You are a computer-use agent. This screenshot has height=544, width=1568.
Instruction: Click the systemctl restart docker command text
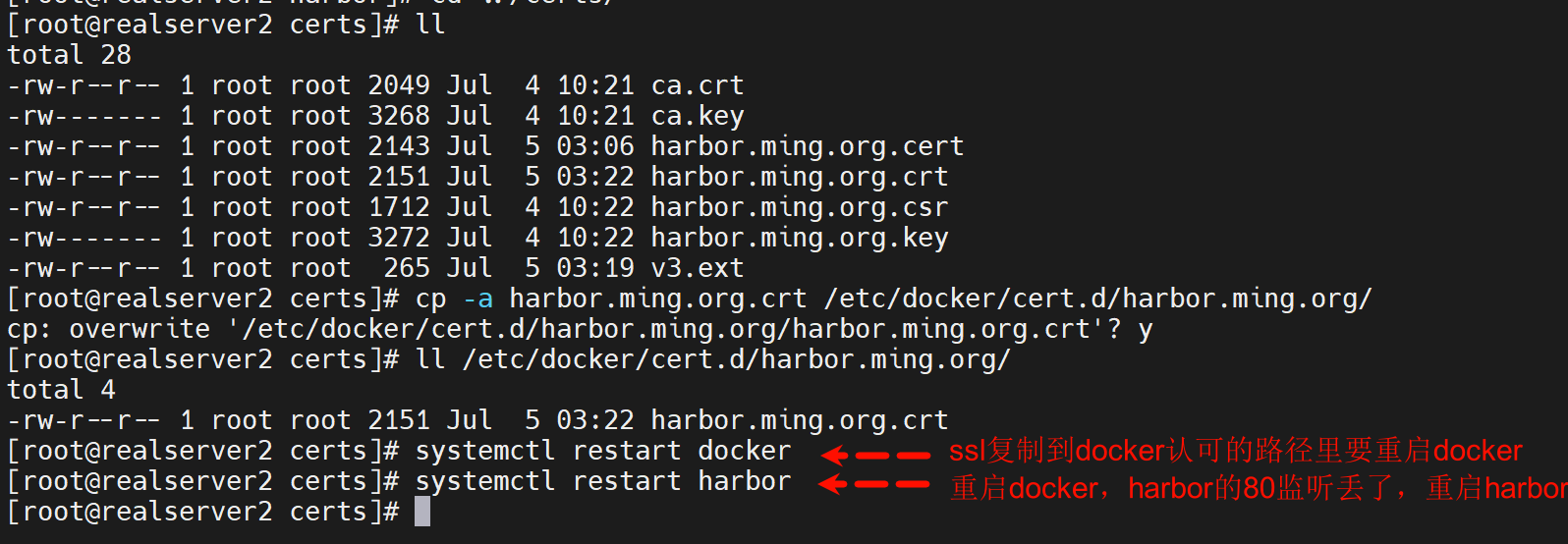tap(602, 451)
